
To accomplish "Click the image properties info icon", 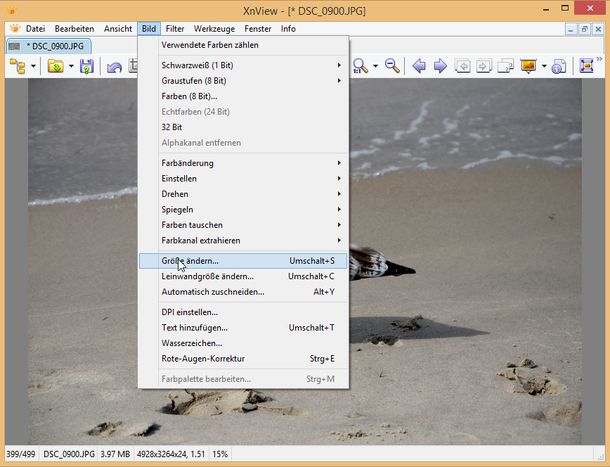I will [x=558, y=66].
